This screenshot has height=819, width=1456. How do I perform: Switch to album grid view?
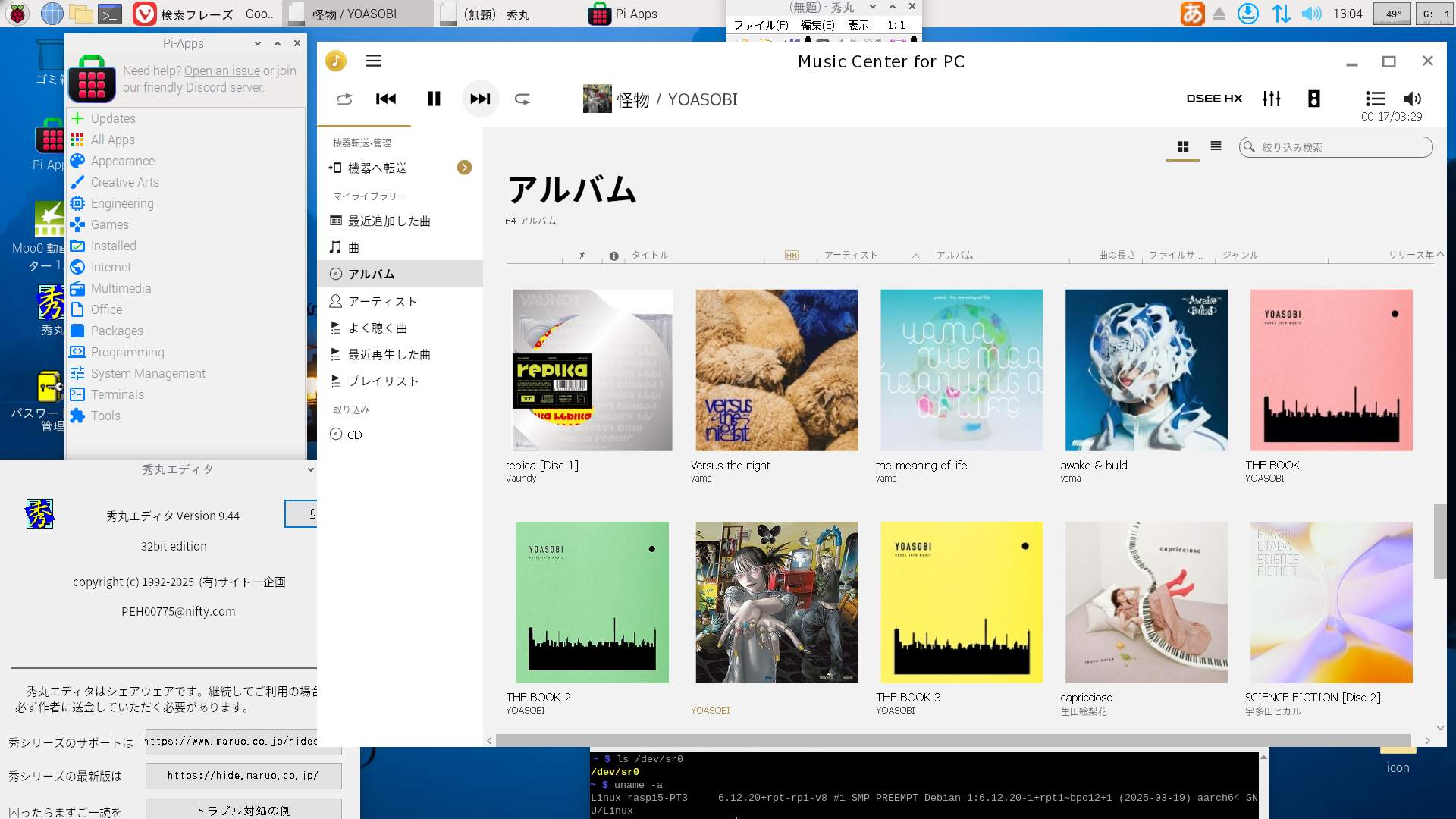(x=1182, y=147)
